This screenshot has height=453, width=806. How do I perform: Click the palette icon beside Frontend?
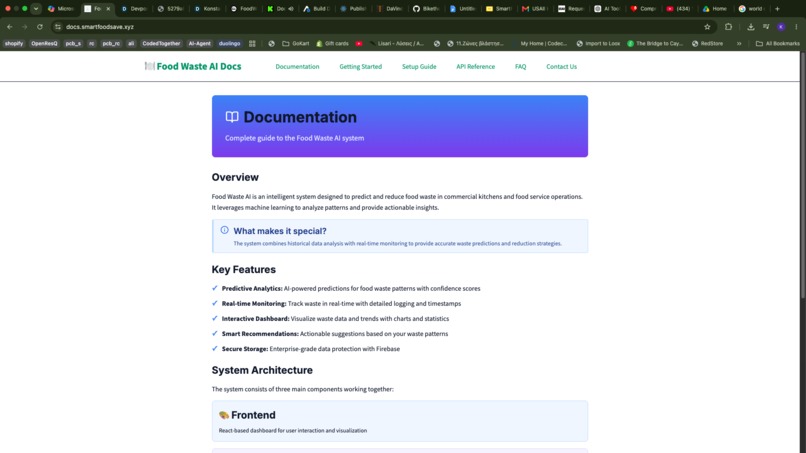pos(224,415)
